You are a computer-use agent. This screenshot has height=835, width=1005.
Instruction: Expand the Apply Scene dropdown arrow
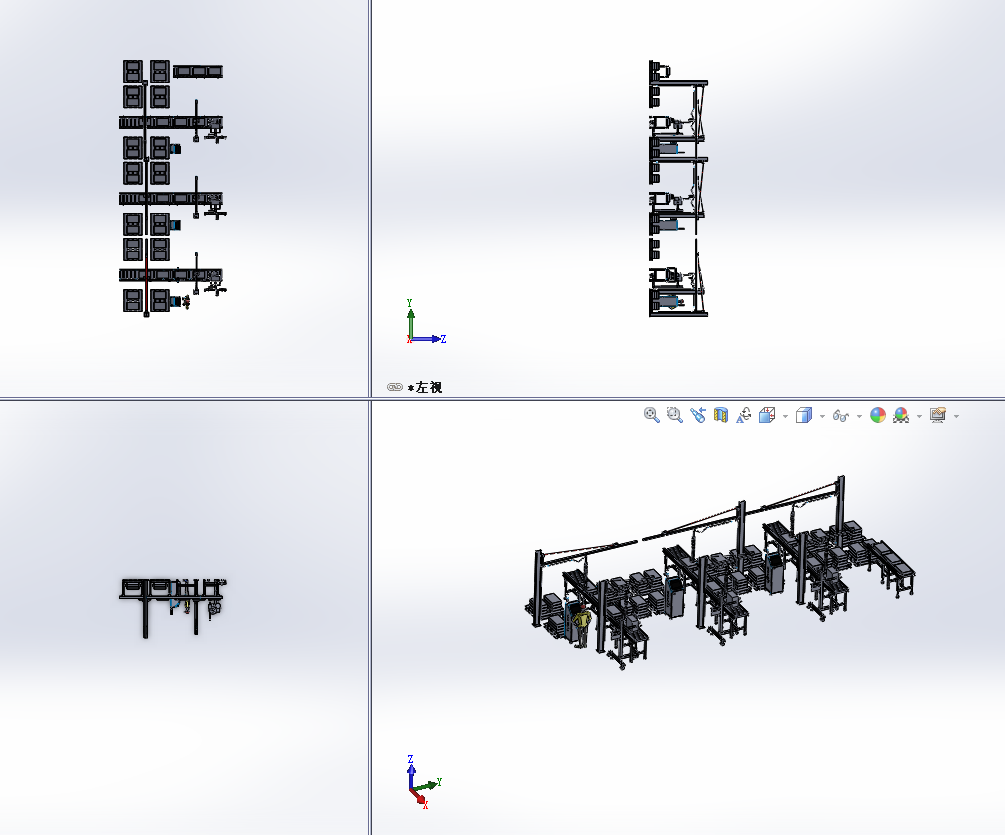coord(919,417)
